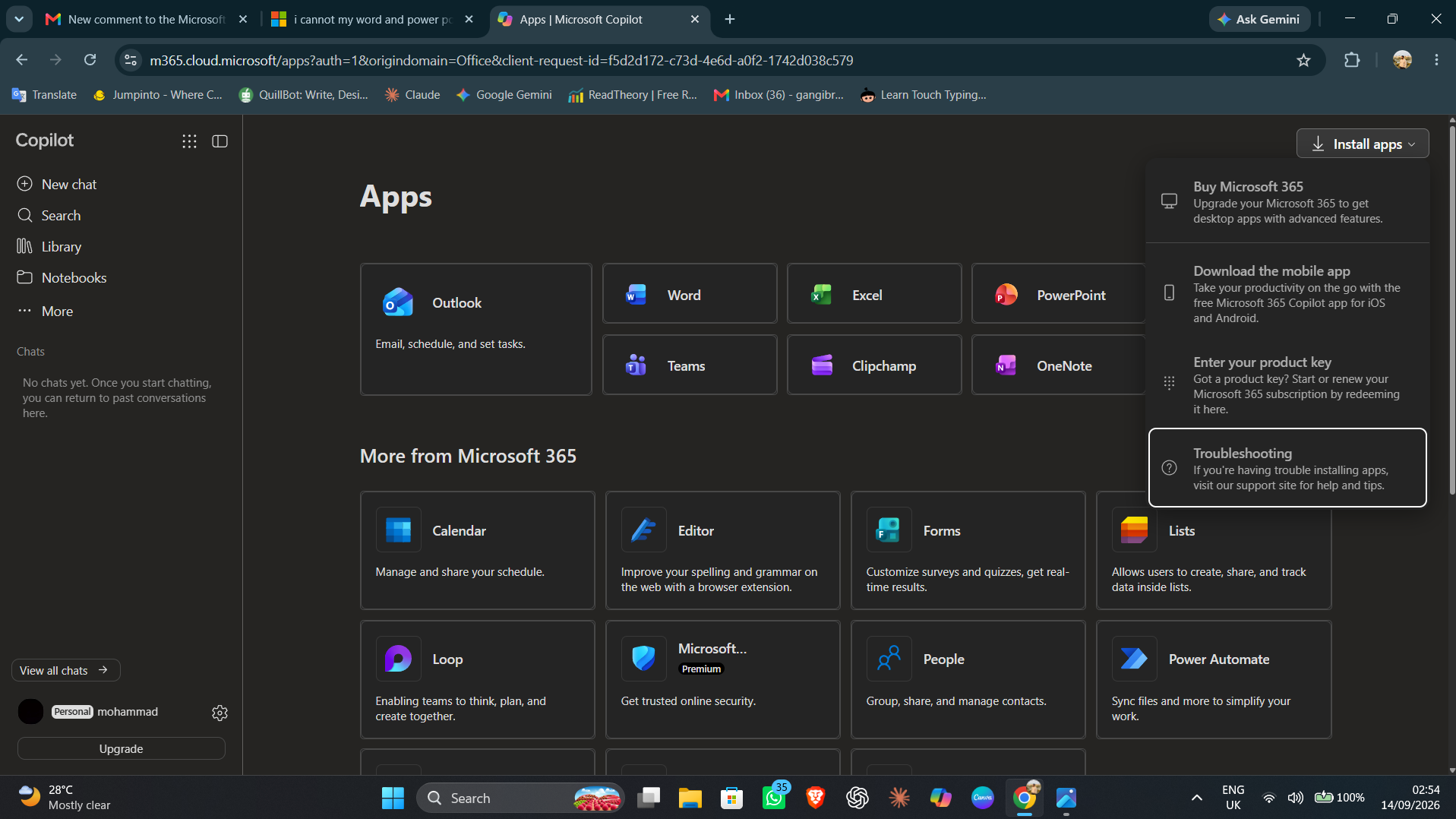Open Microsoft Defender Premium card
This screenshot has height=819, width=1456.
tap(722, 679)
